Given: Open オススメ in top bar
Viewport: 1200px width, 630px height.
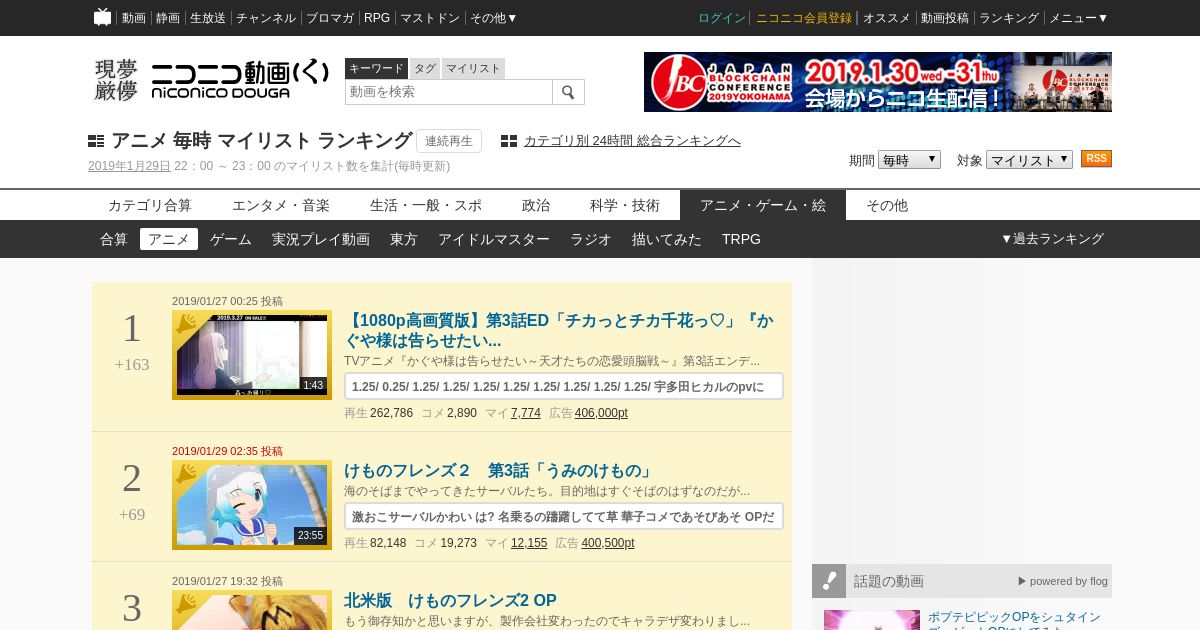Looking at the screenshot, I should pyautogui.click(x=887, y=18).
